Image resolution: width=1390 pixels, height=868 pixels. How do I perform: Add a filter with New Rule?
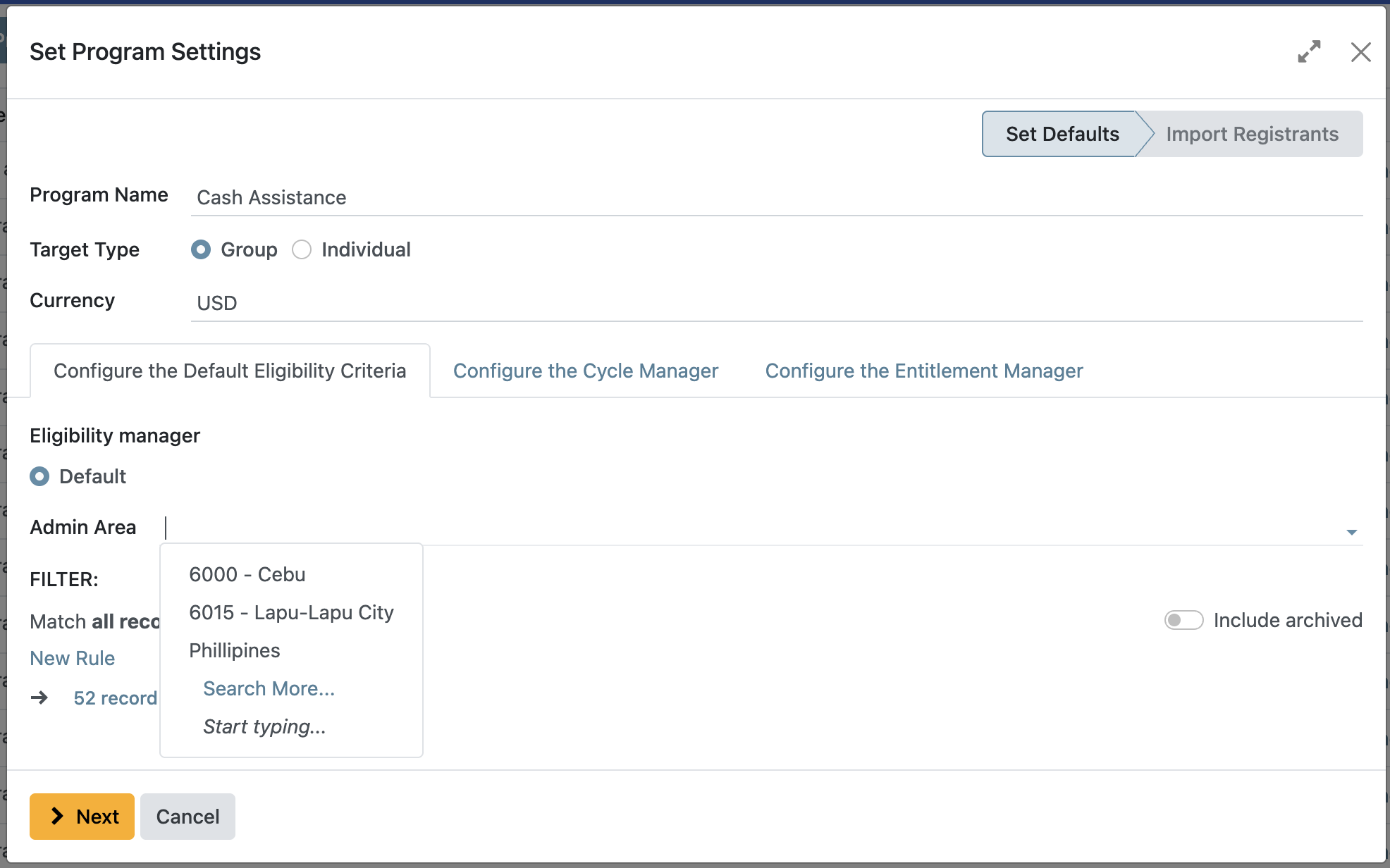[72, 657]
